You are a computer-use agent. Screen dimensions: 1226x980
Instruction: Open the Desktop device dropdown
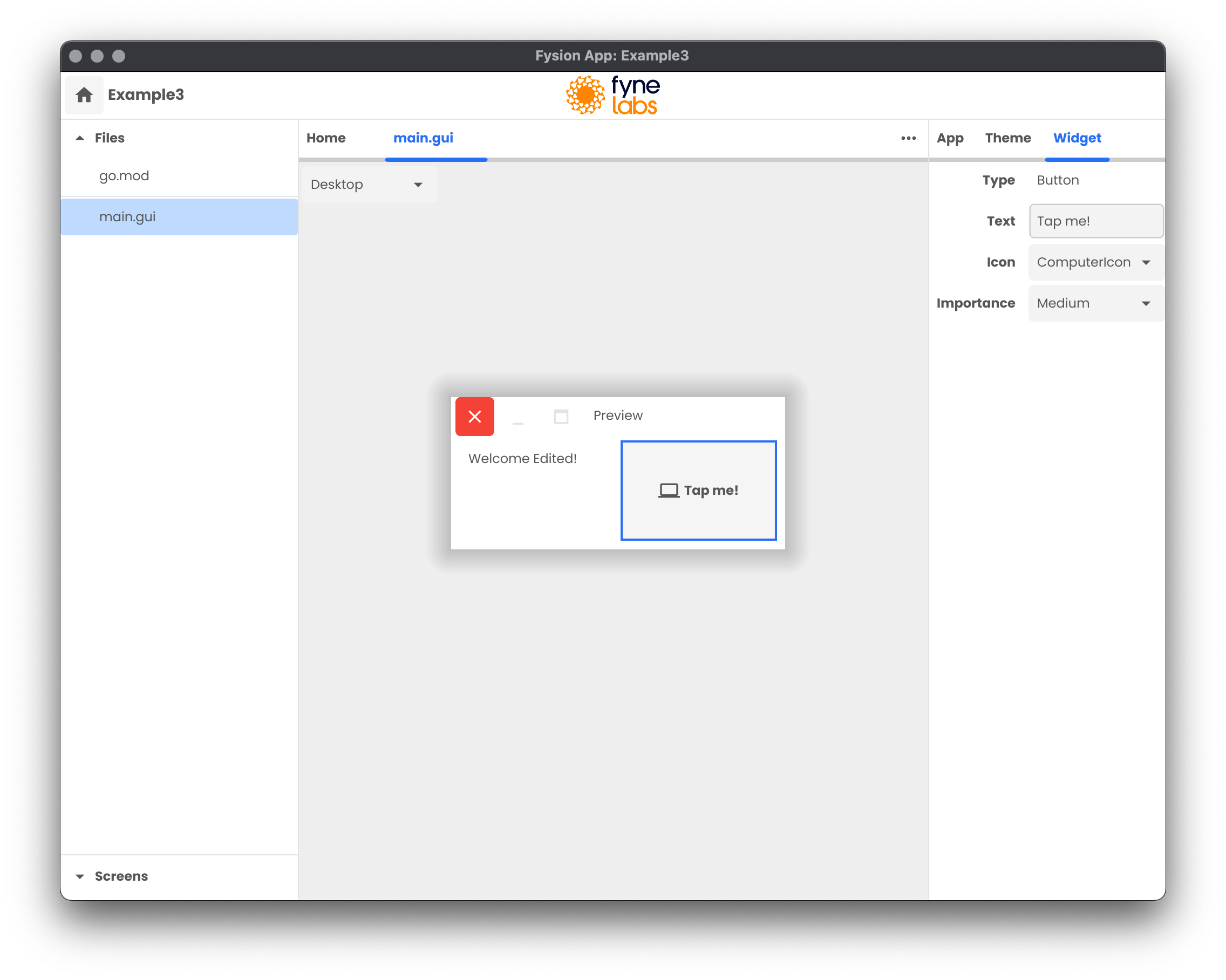pos(369,184)
